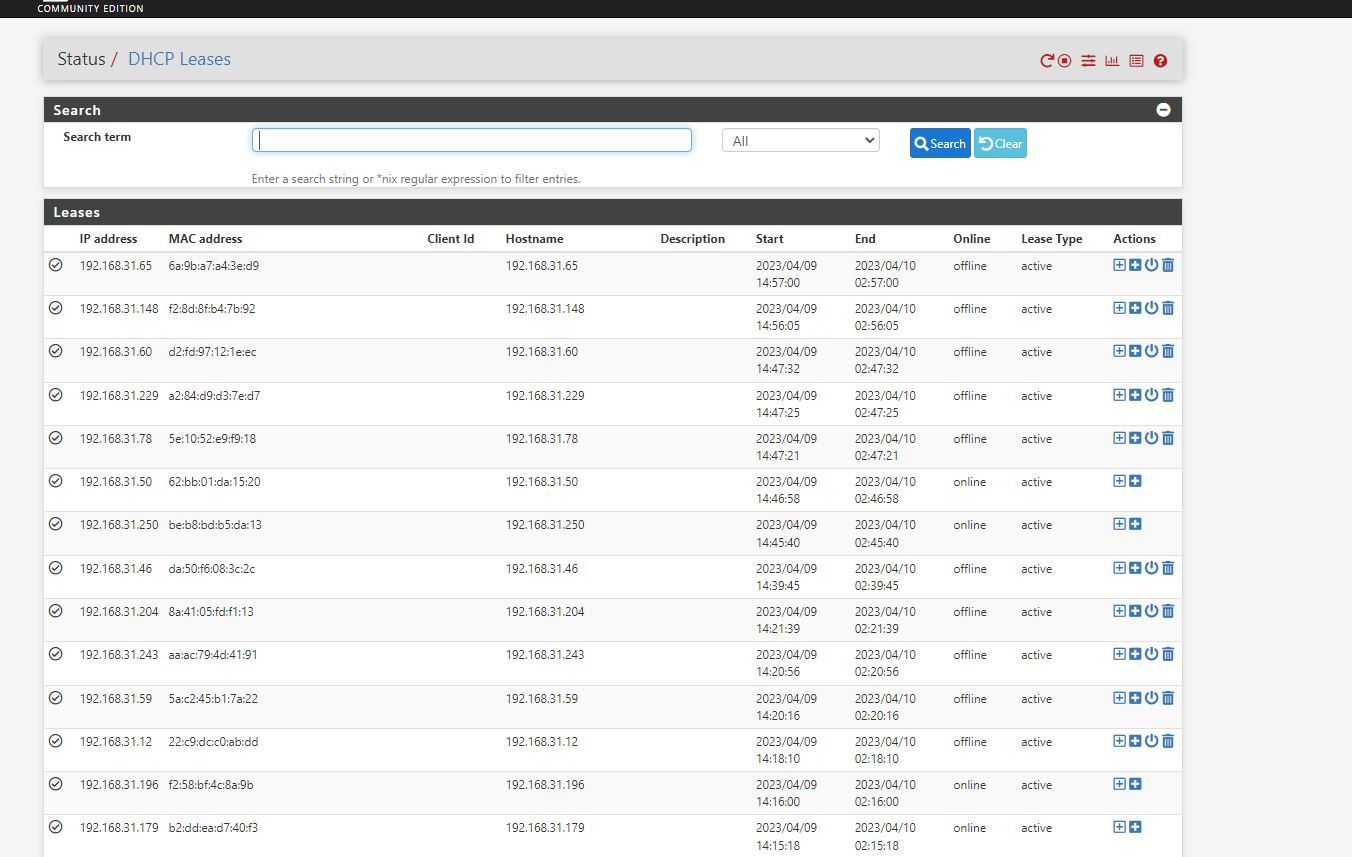
Task: Add static mapping for 192.168.31.196
Action: point(1119,784)
